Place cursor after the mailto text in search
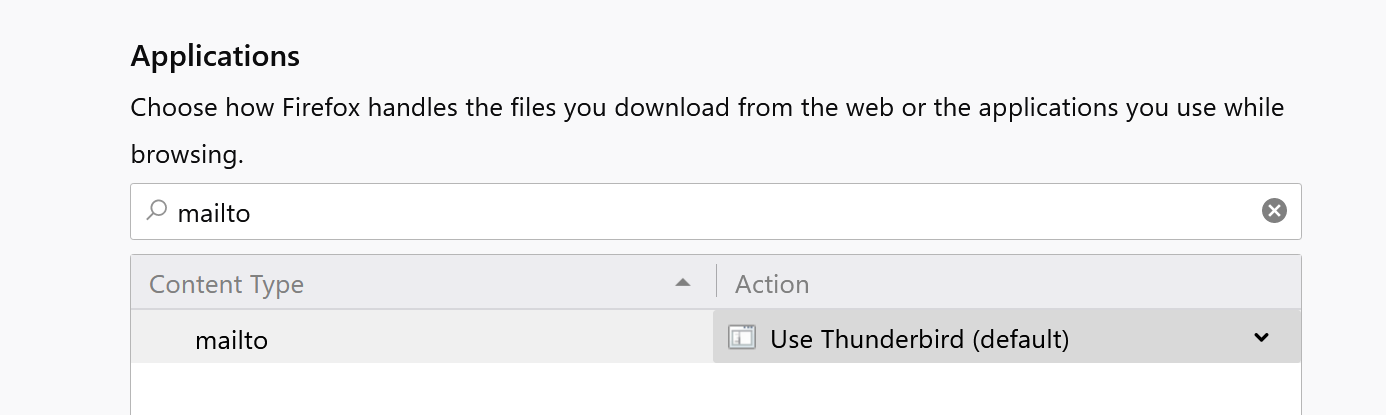The image size is (1386, 415). (x=252, y=212)
